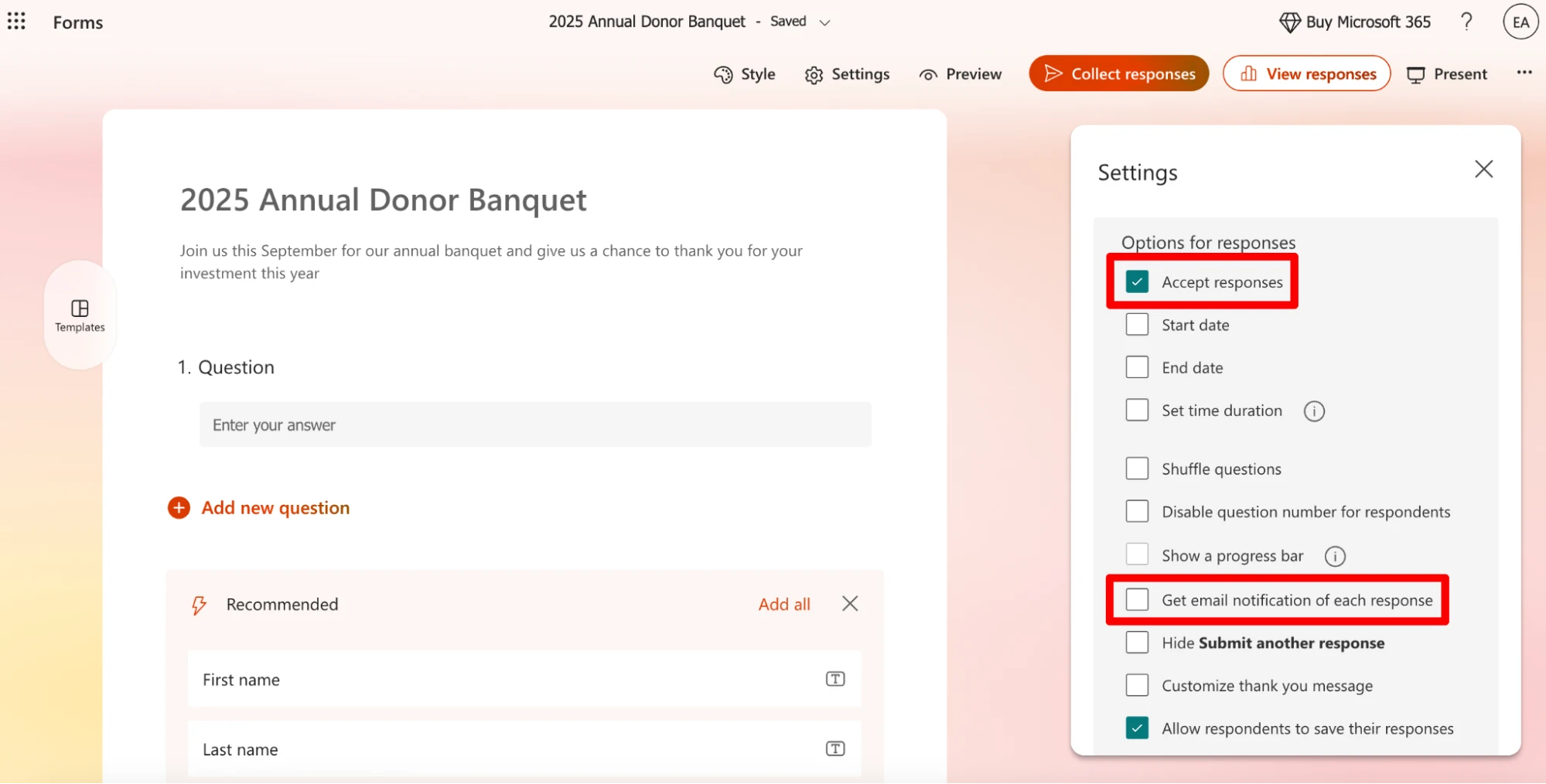Uncheck Accept responses
This screenshot has width=1546, height=784.
click(1137, 281)
